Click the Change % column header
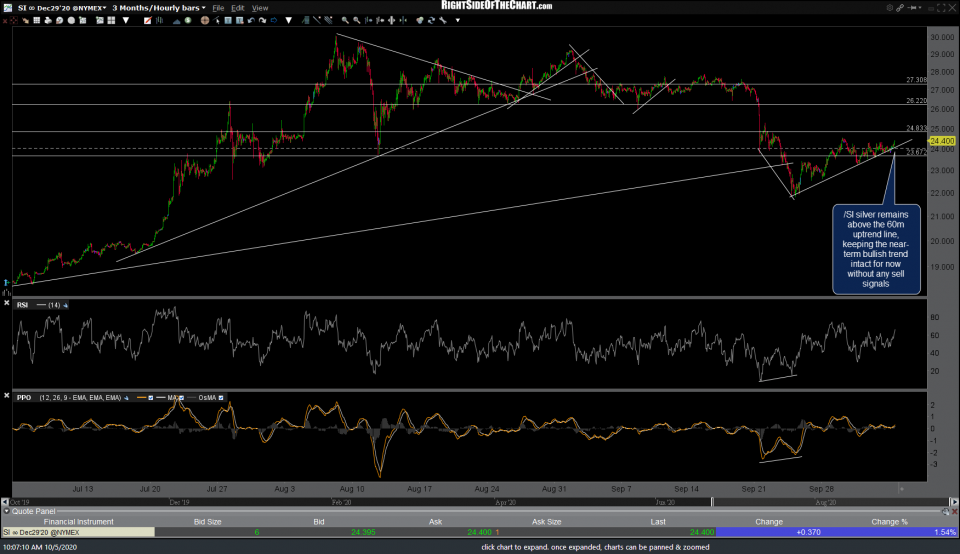Screen dimensions: 960x554 click(888, 521)
